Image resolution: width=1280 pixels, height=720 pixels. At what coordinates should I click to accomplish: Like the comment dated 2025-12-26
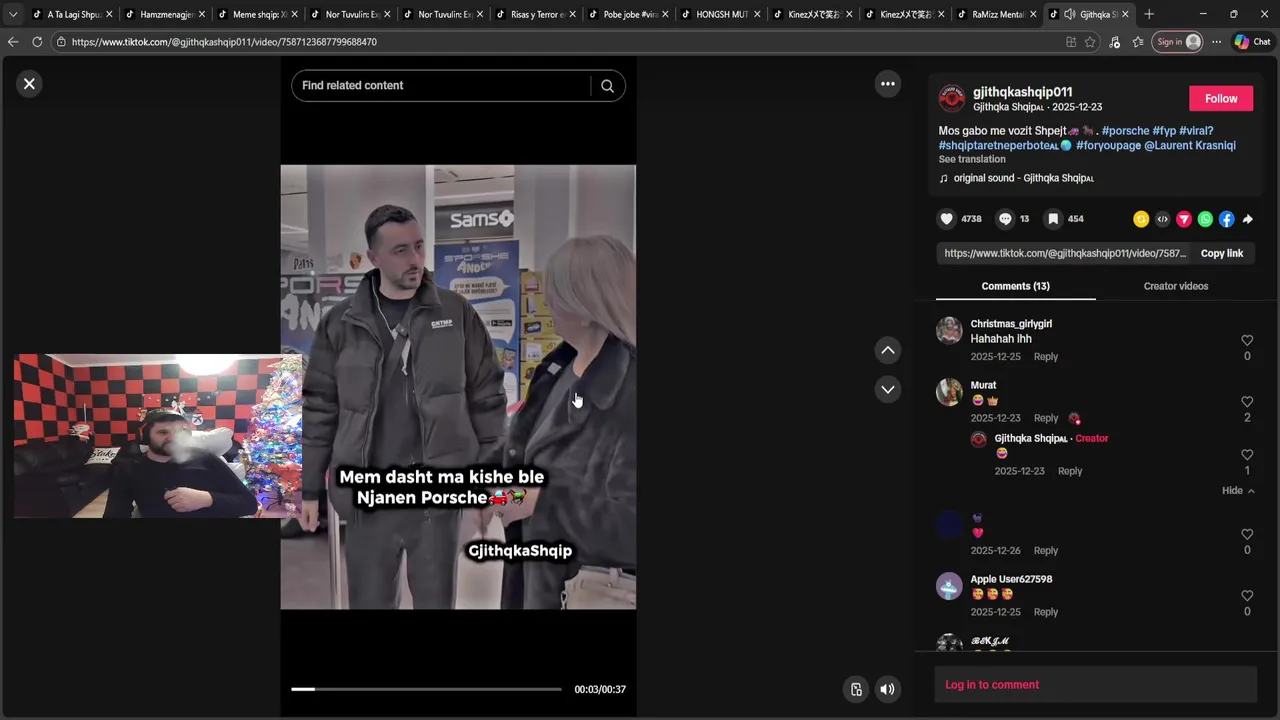click(x=1247, y=535)
